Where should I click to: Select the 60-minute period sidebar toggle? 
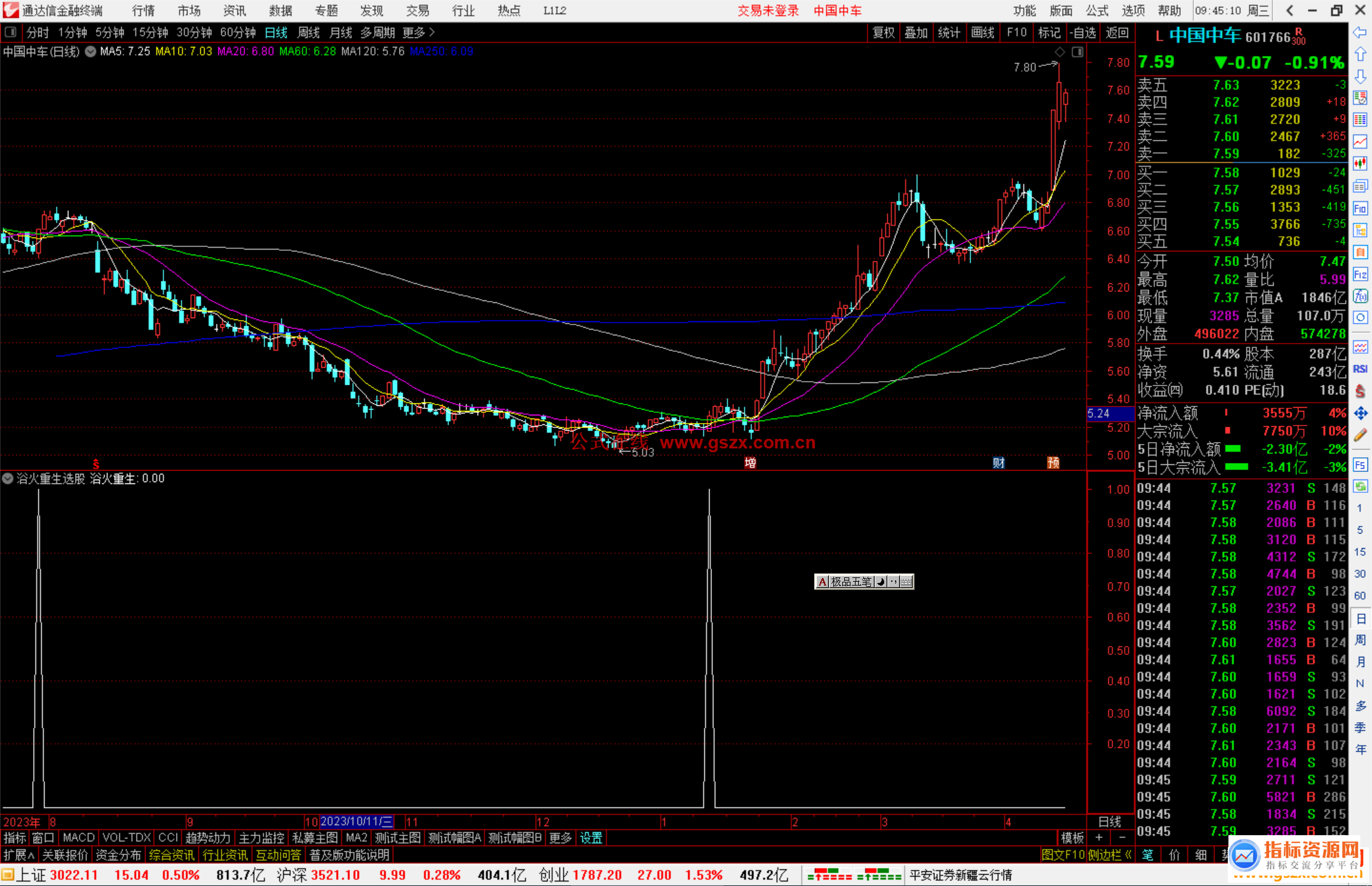(x=1360, y=596)
